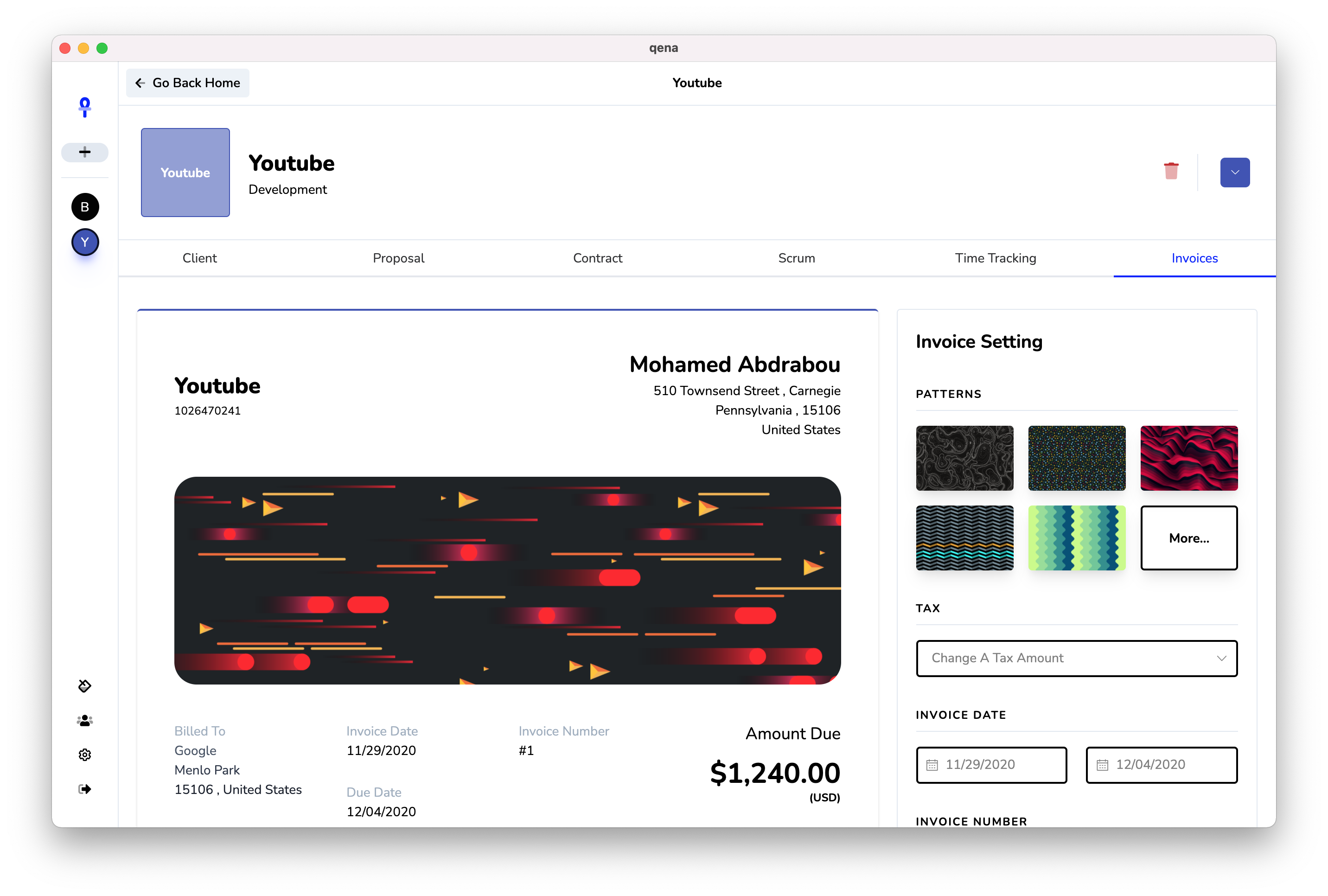
Task: Select the green zigzag pattern thumbnail
Action: [1076, 538]
